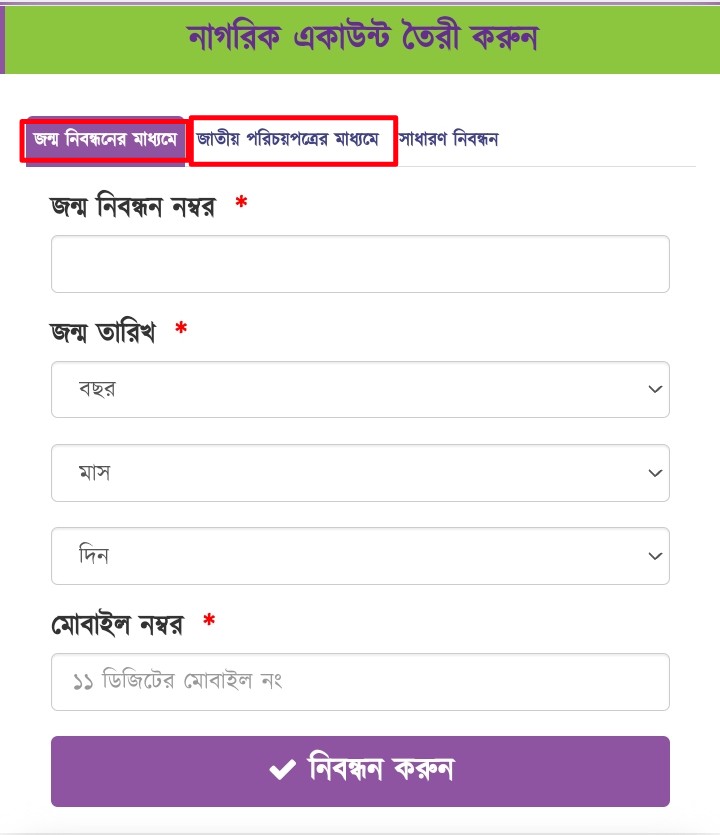Click the red asterisk beside জন্ম নিবন্ধন নম্বর
The image size is (720, 835).
(241, 206)
